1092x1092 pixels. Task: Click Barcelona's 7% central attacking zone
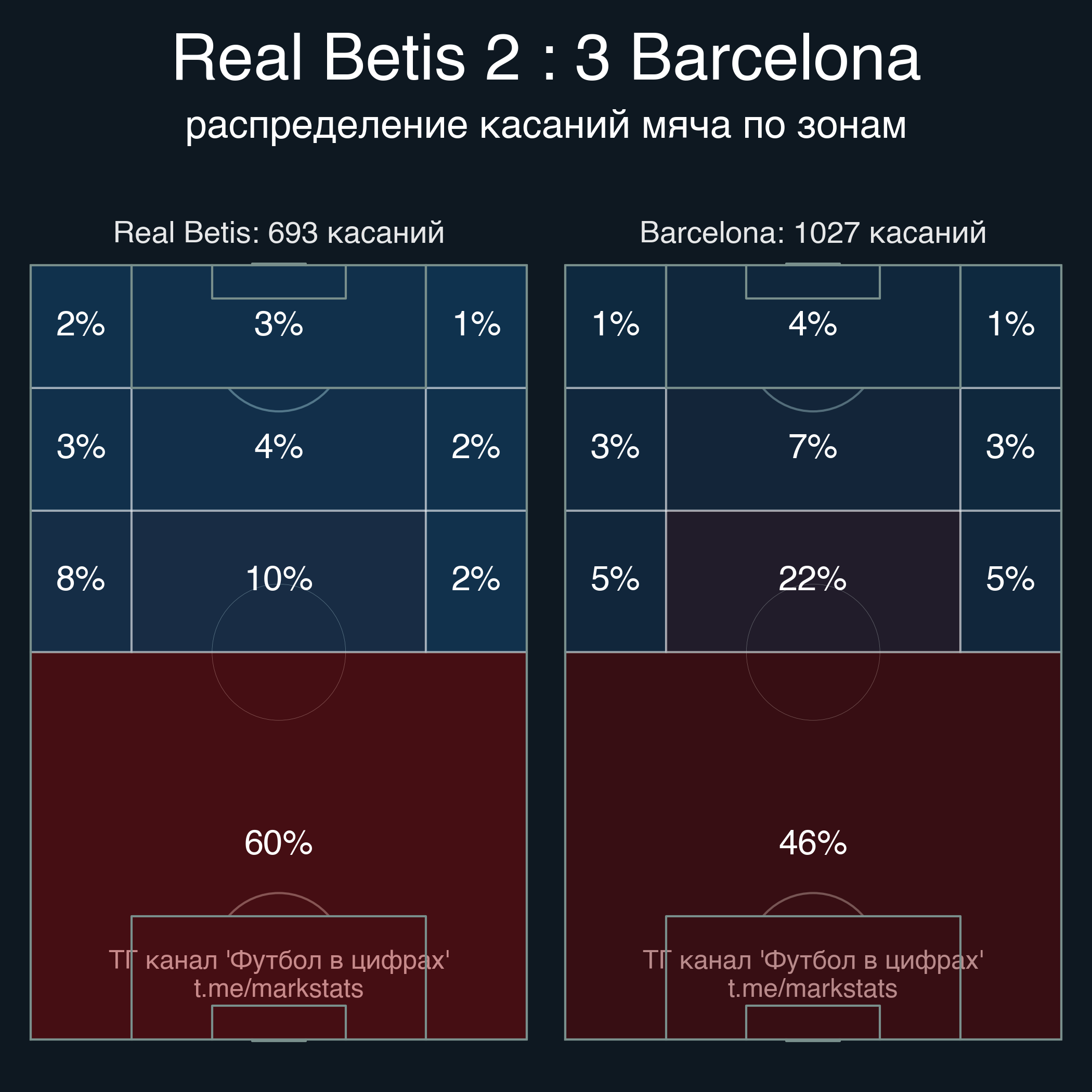tap(813, 447)
